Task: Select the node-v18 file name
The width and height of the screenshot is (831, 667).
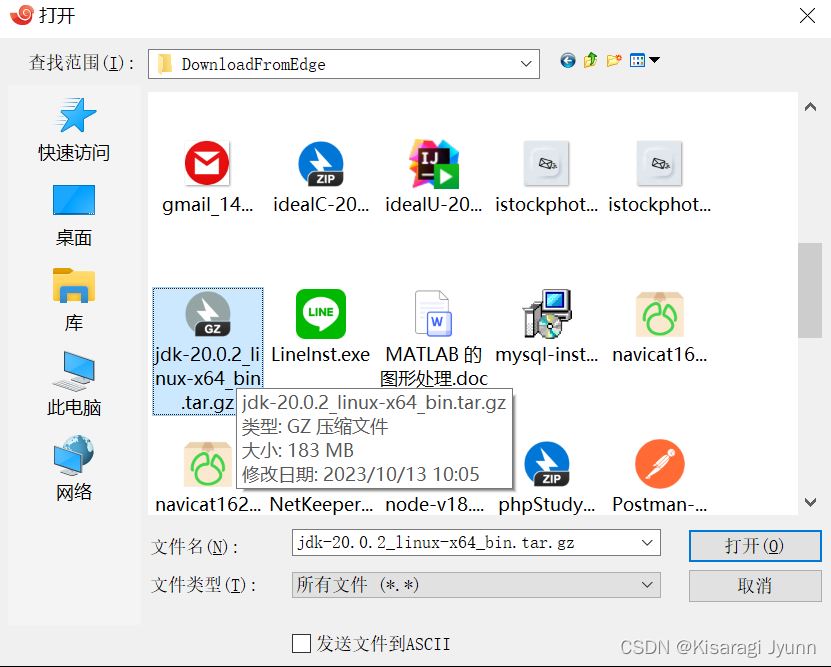Action: coord(434,504)
